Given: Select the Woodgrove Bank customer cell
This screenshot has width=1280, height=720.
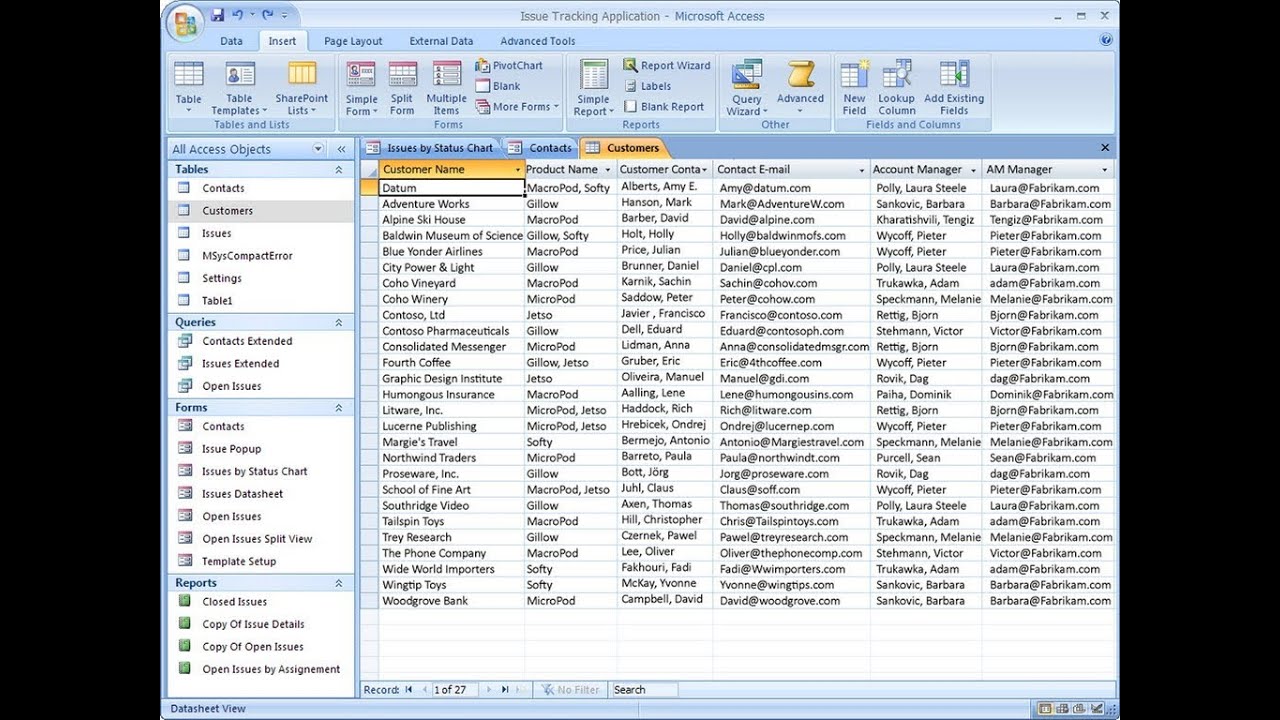Looking at the screenshot, I should point(451,601).
